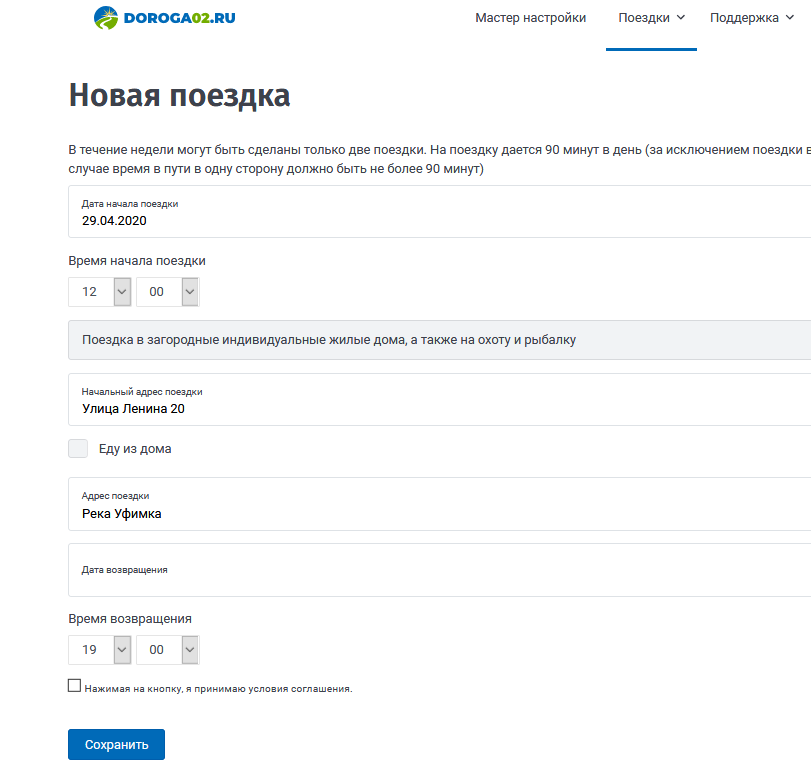Check the agreement terms checkbox
This screenshot has width=811, height=777.
click(74, 685)
